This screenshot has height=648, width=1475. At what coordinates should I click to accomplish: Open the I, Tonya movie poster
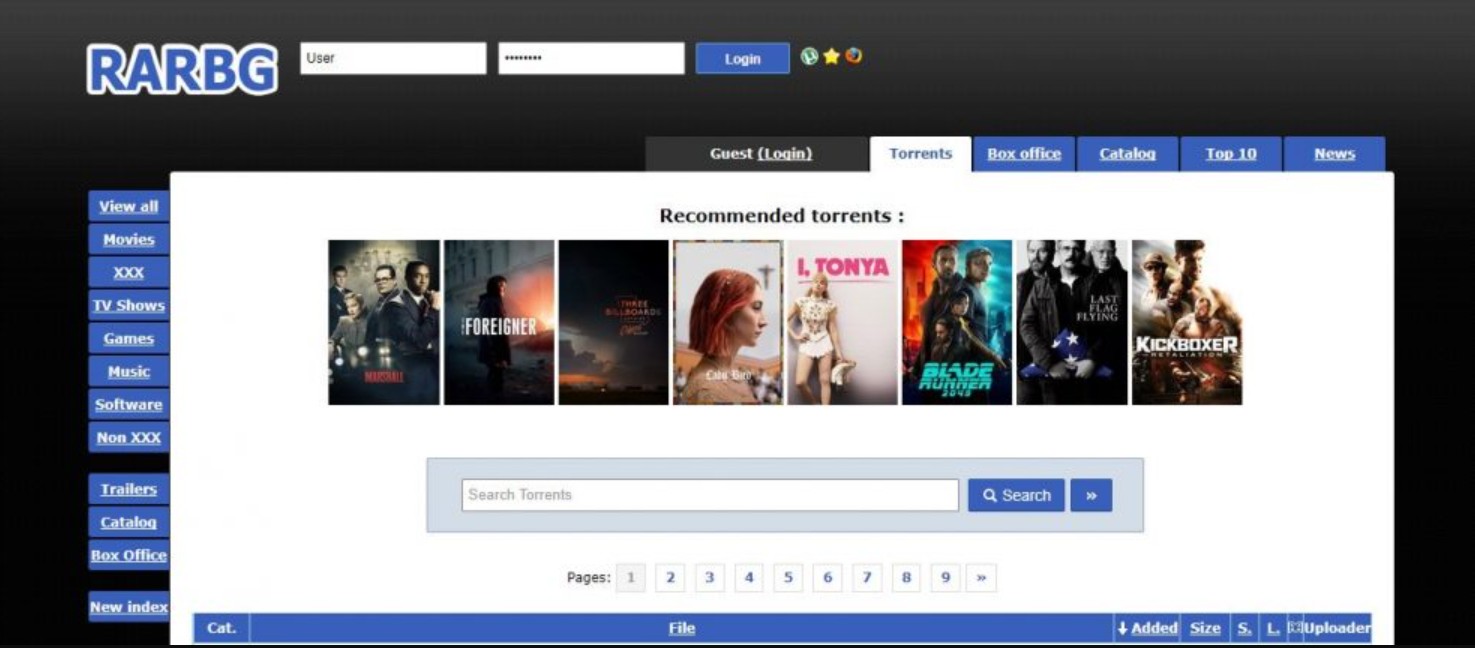(842, 322)
